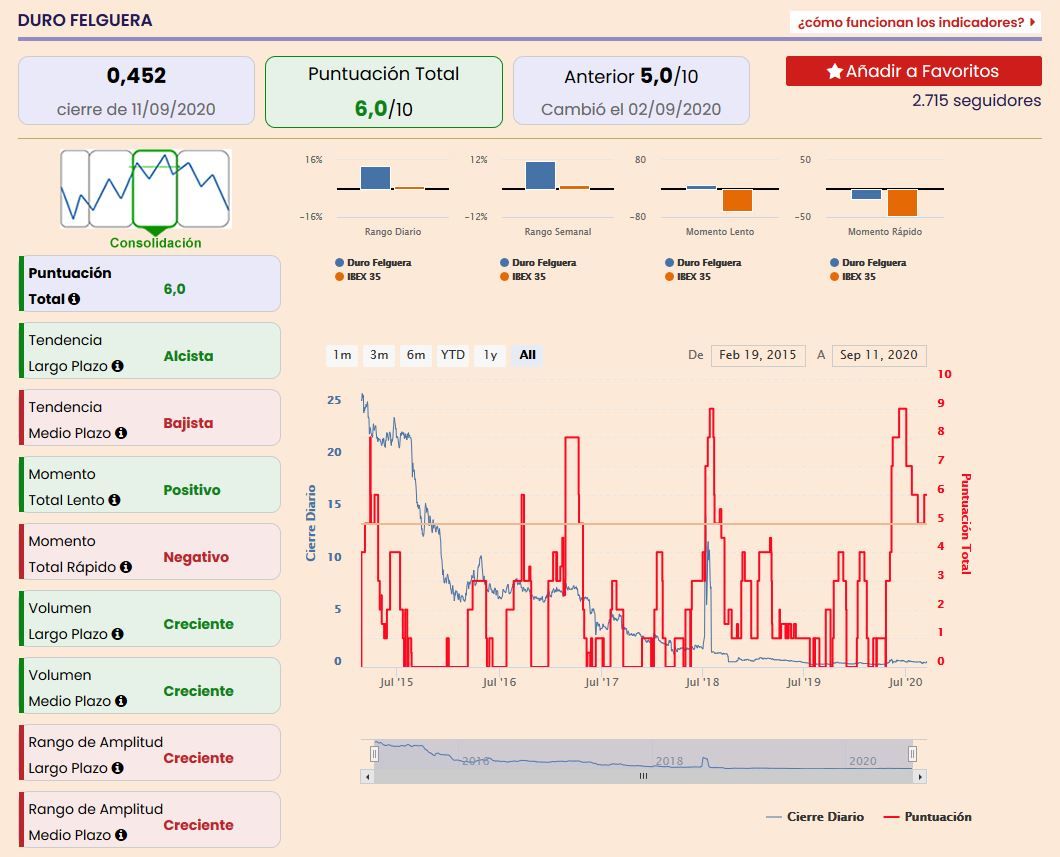This screenshot has height=857, width=1060.
Task: Toggle Puntuación series in main chart legend
Action: click(x=928, y=816)
